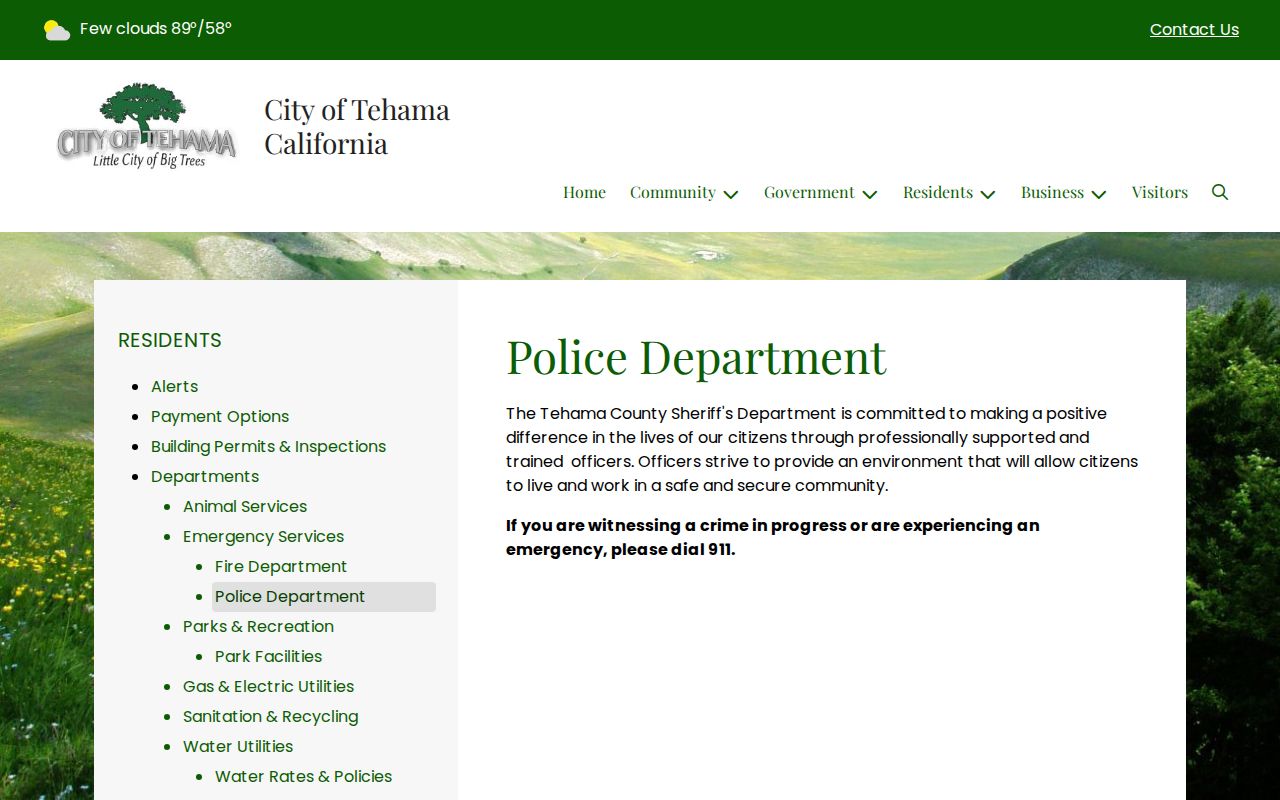Open Payment Options in the sidebar

pos(220,416)
